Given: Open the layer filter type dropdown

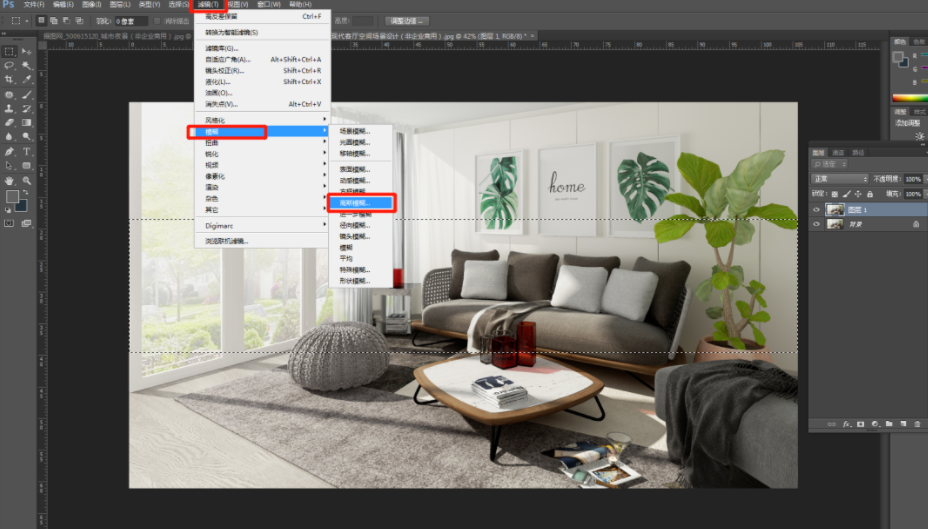Looking at the screenshot, I should click(829, 164).
